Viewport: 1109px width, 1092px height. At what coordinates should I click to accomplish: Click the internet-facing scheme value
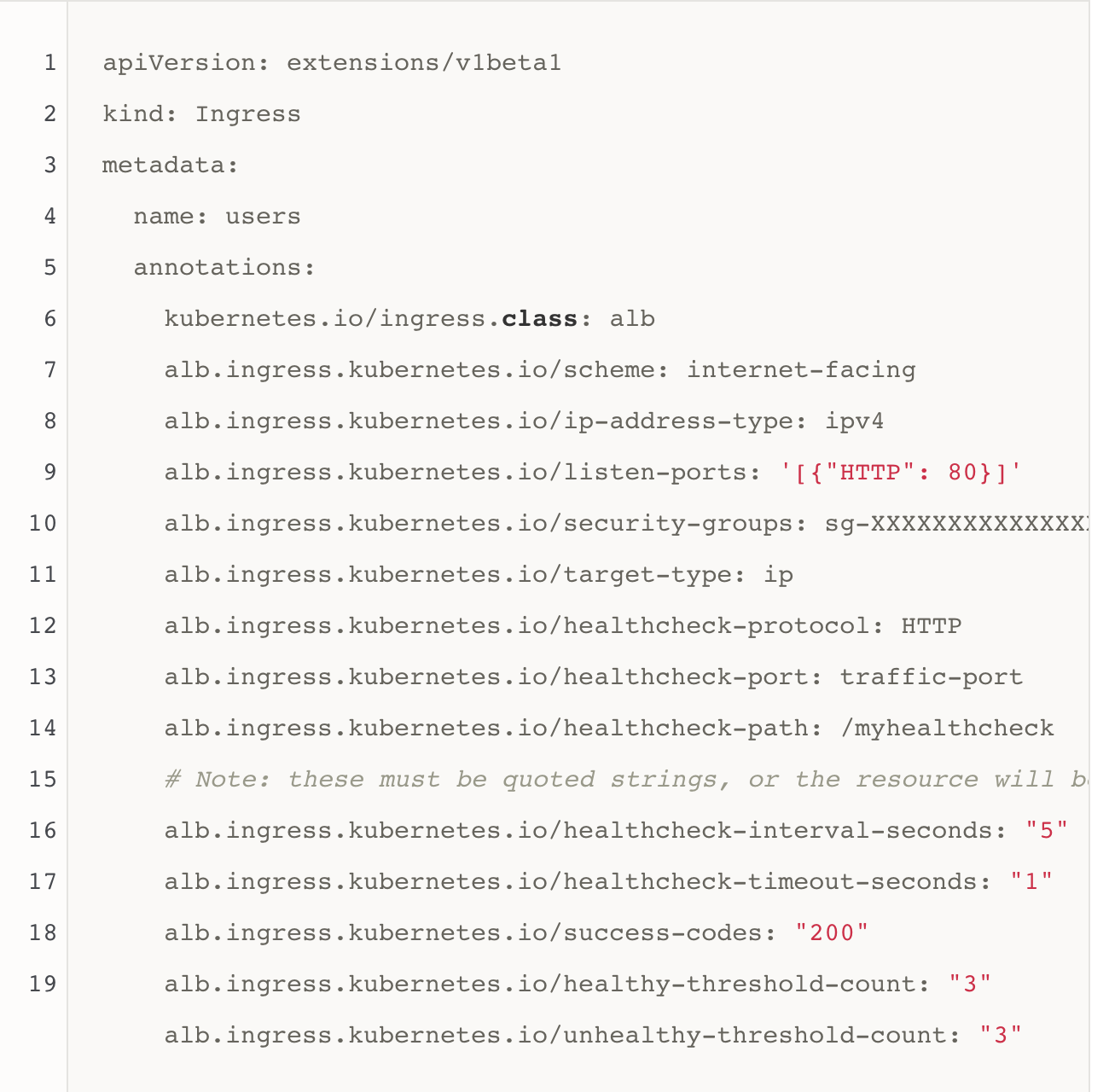(x=801, y=370)
